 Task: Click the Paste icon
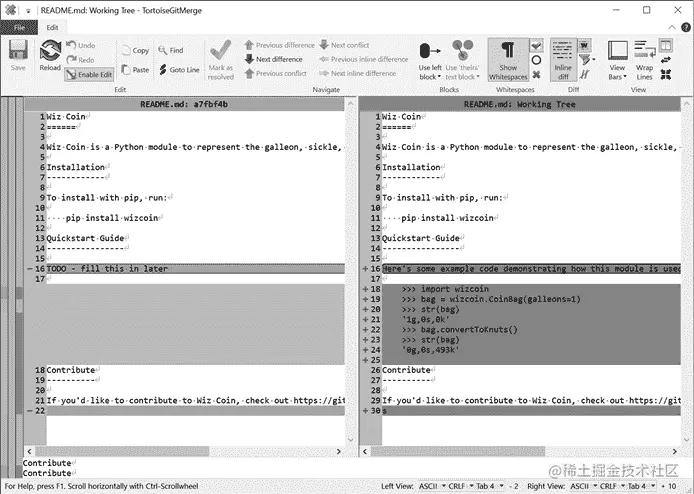pos(126,69)
